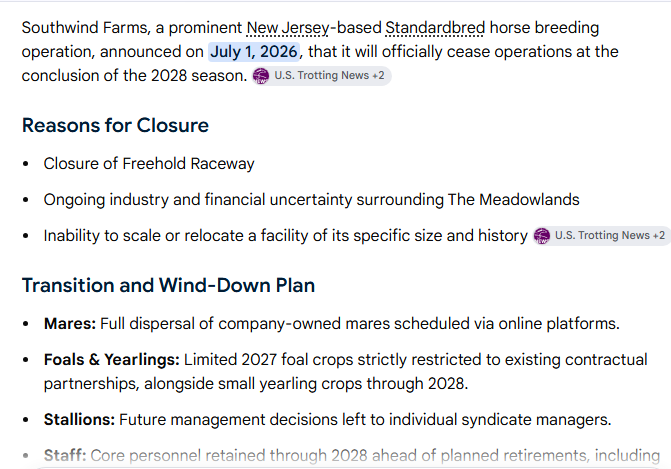Click the bold Stallions: label
671x469 pixels.
[79, 420]
